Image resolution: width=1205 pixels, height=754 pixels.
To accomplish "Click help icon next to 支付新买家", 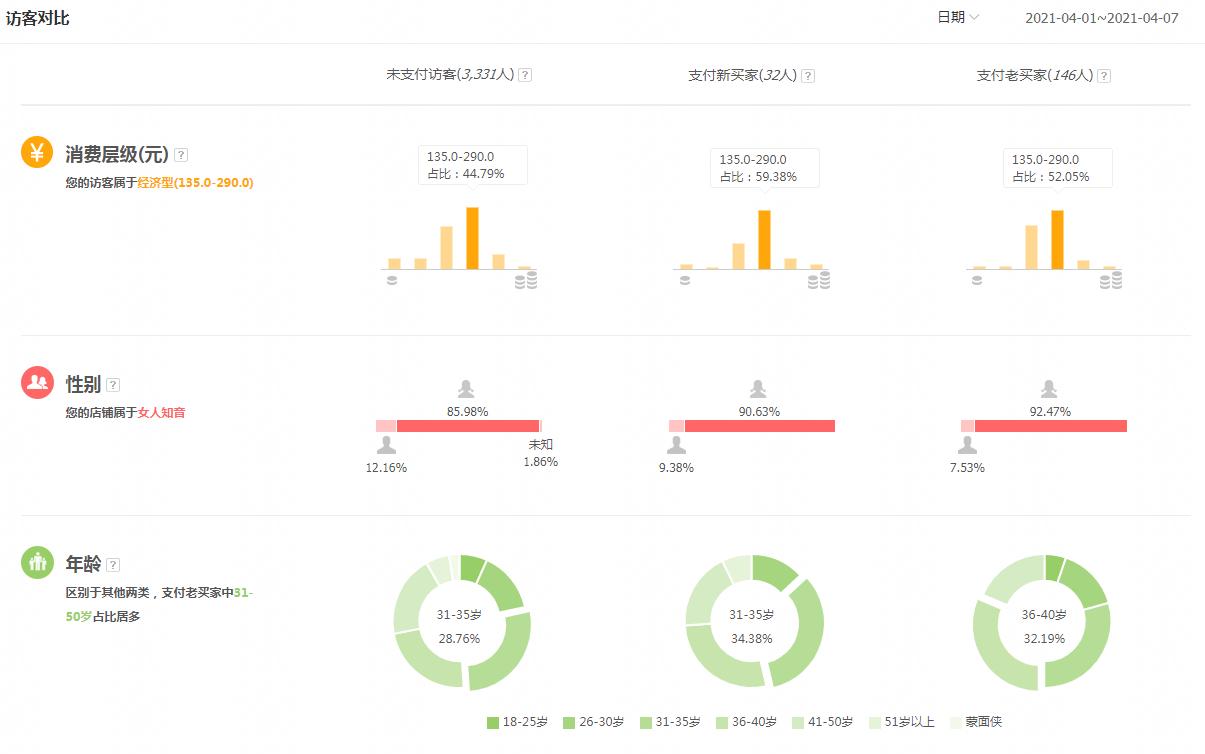I will tap(808, 76).
